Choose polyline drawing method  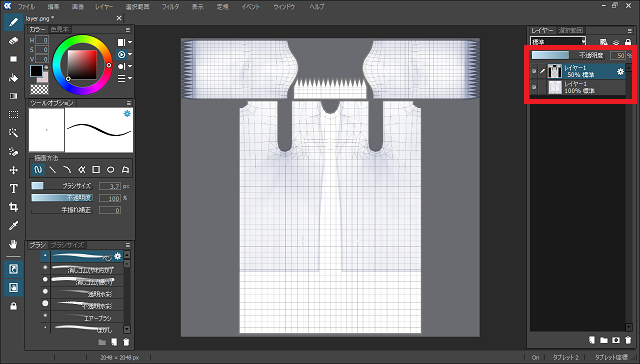[x=82, y=169]
